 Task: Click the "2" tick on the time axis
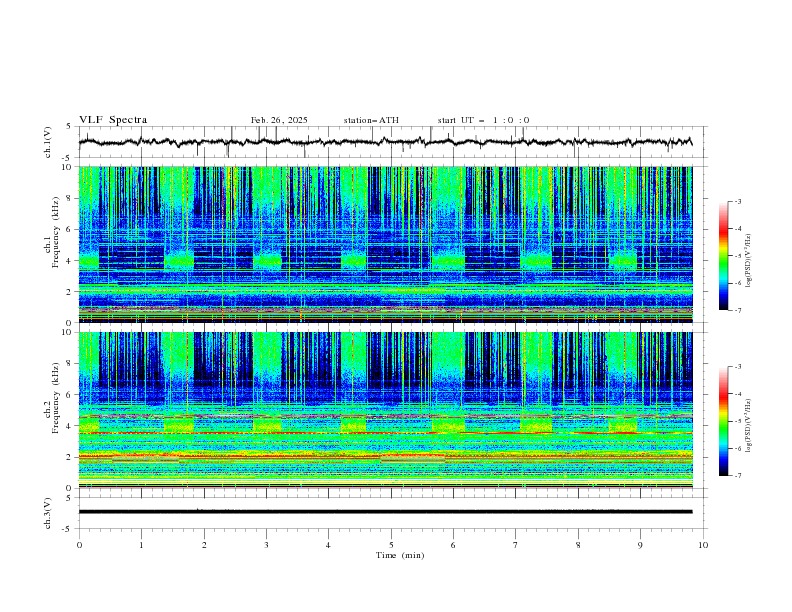(204, 545)
